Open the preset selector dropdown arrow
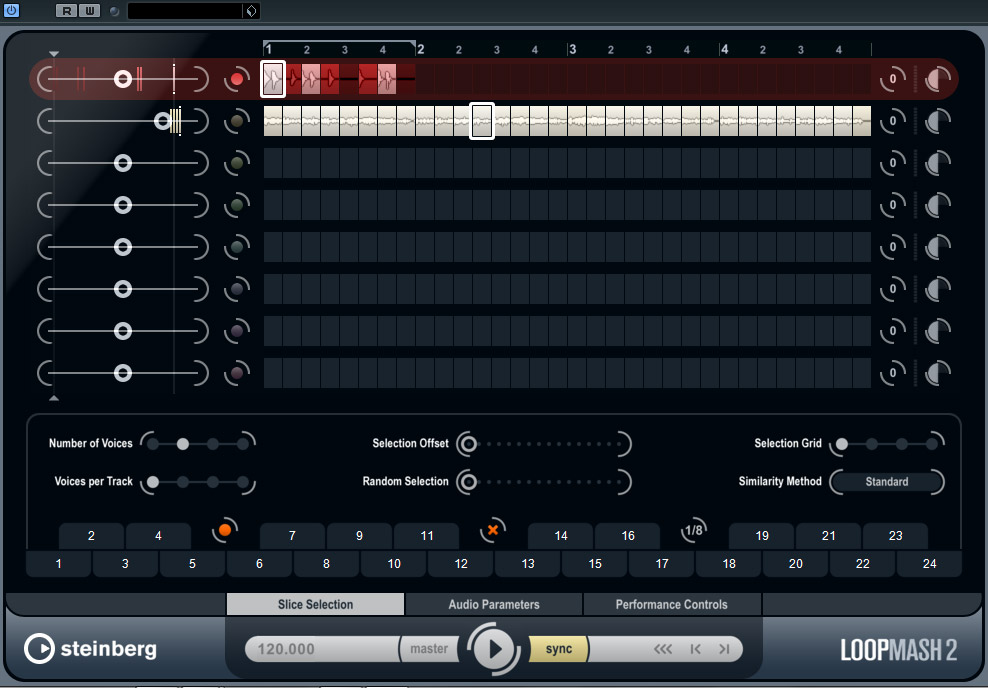 coord(251,11)
